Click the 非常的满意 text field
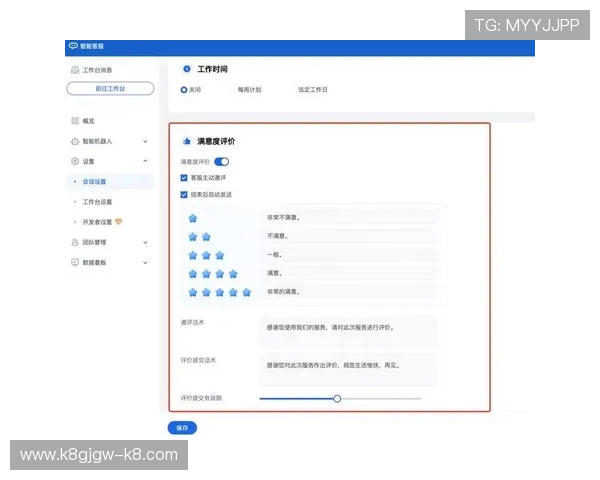Image resolution: width=600 pixels, height=480 pixels. click(x=350, y=292)
